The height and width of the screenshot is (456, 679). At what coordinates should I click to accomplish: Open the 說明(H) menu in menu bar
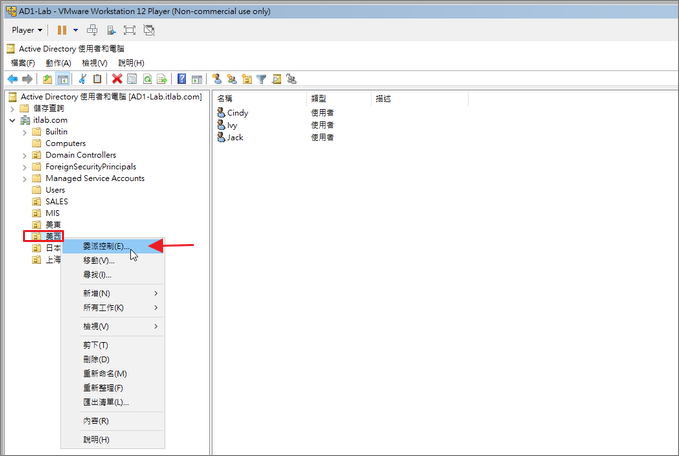pos(131,63)
